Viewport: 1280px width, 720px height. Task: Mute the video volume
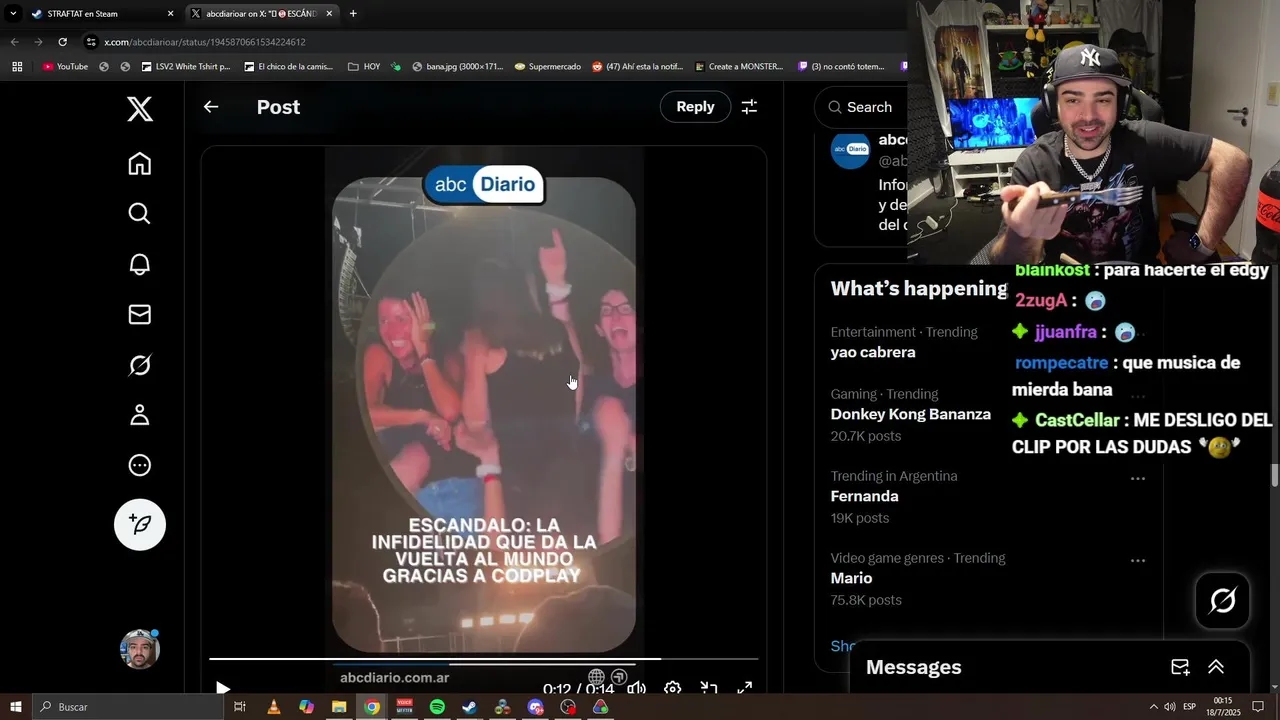click(636, 688)
